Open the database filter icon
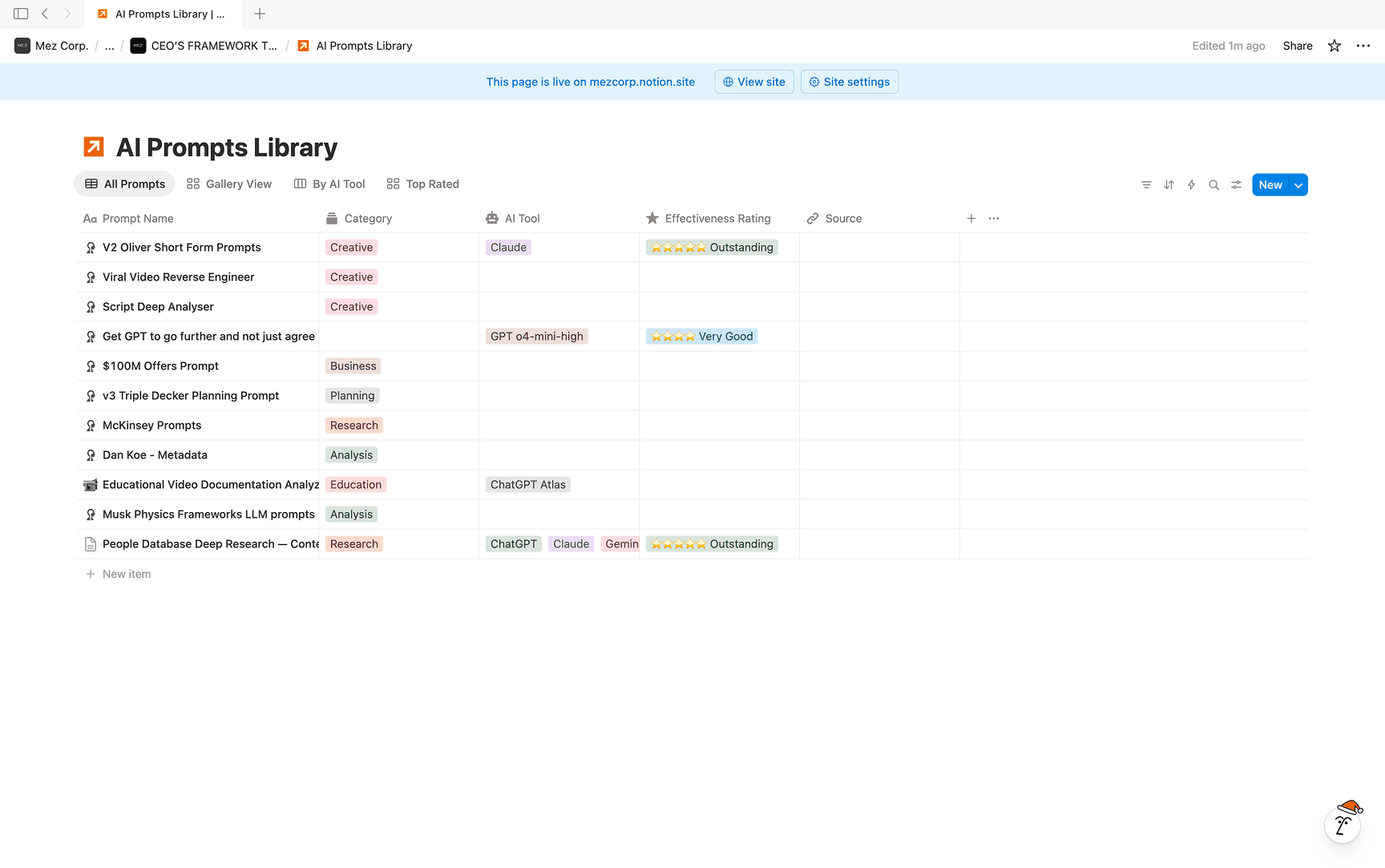 click(1146, 185)
